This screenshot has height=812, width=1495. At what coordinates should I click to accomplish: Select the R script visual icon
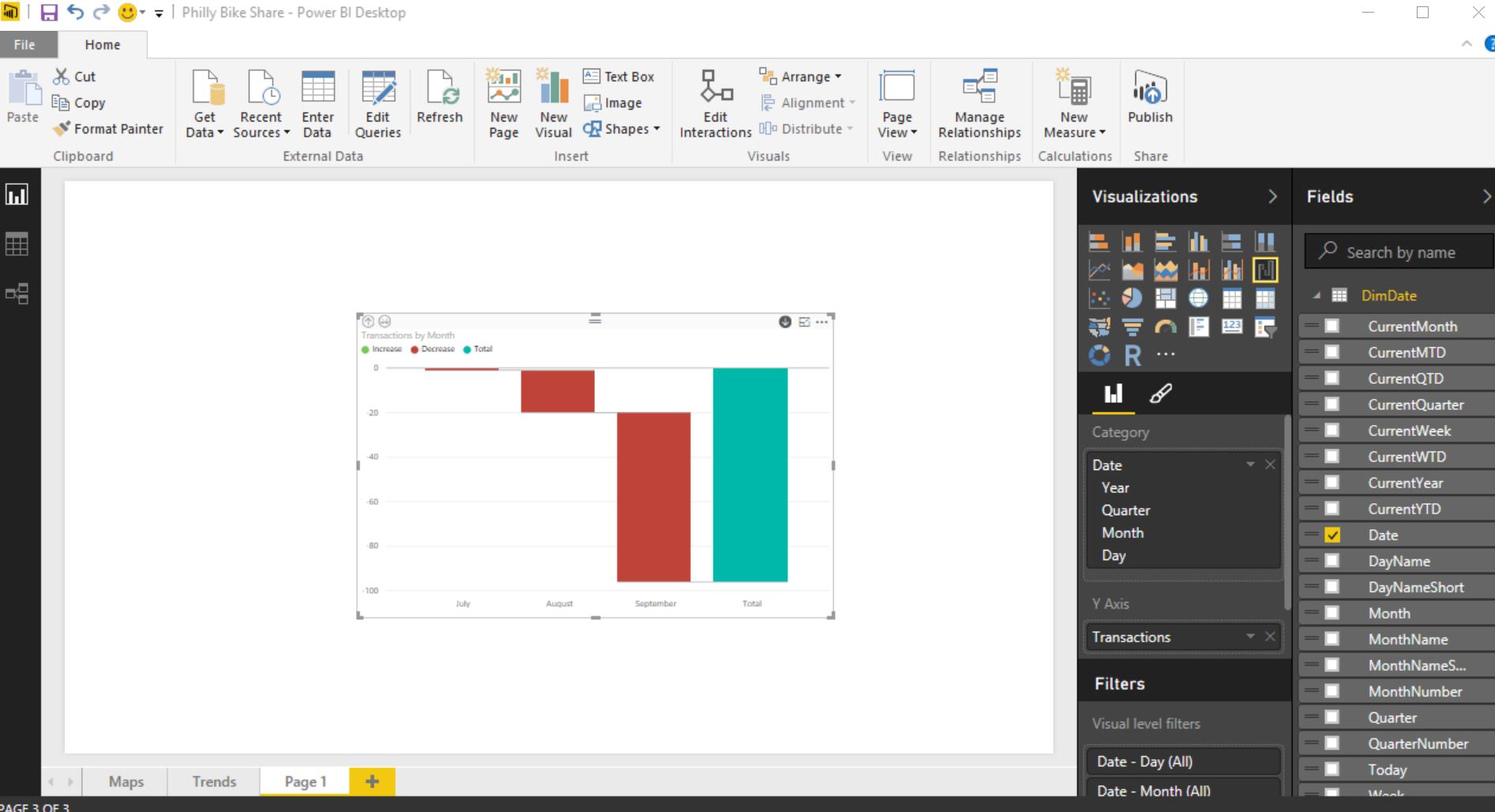1132,355
